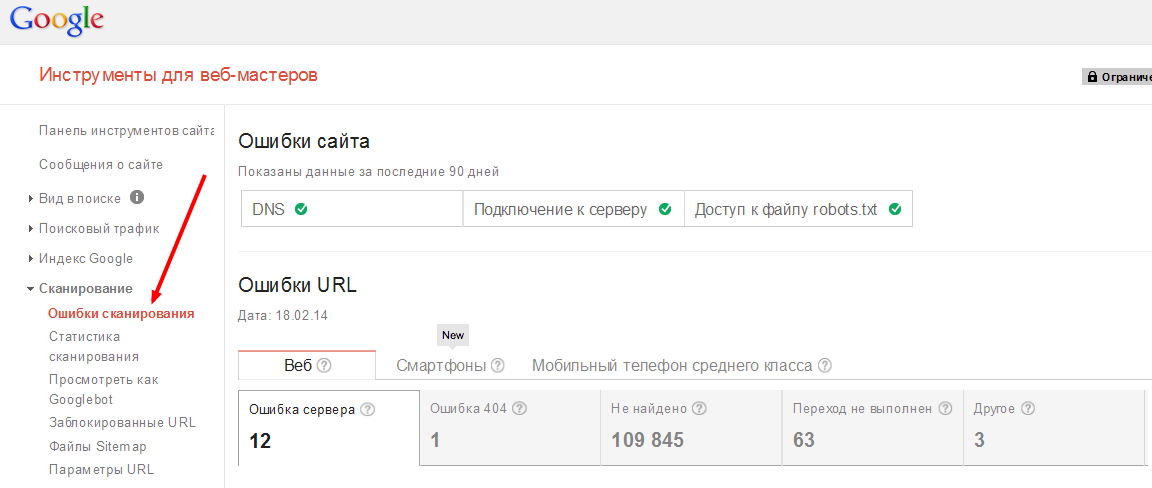
Task: Open help icon beside Мобильный телефон среднего класса
Action: coord(824,365)
